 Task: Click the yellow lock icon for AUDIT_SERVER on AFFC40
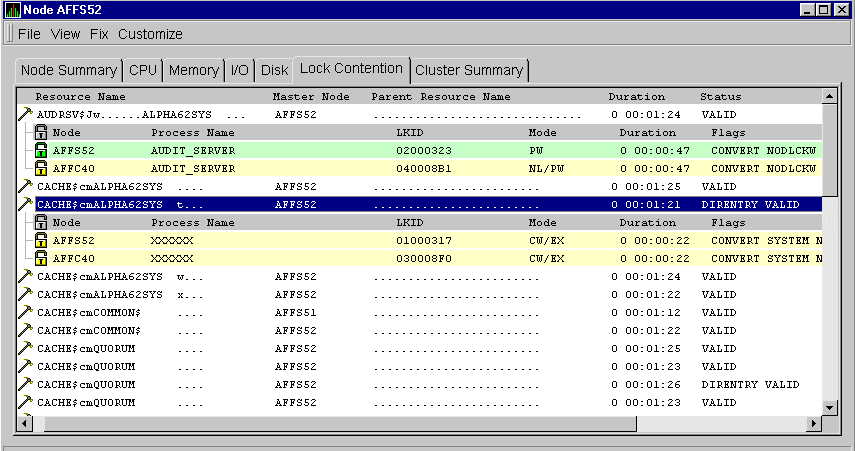[x=41, y=168]
